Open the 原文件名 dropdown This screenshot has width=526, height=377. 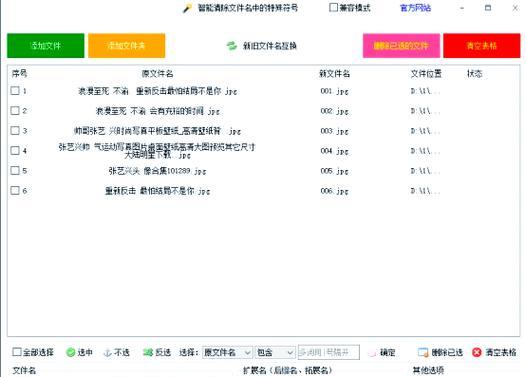coord(227,353)
